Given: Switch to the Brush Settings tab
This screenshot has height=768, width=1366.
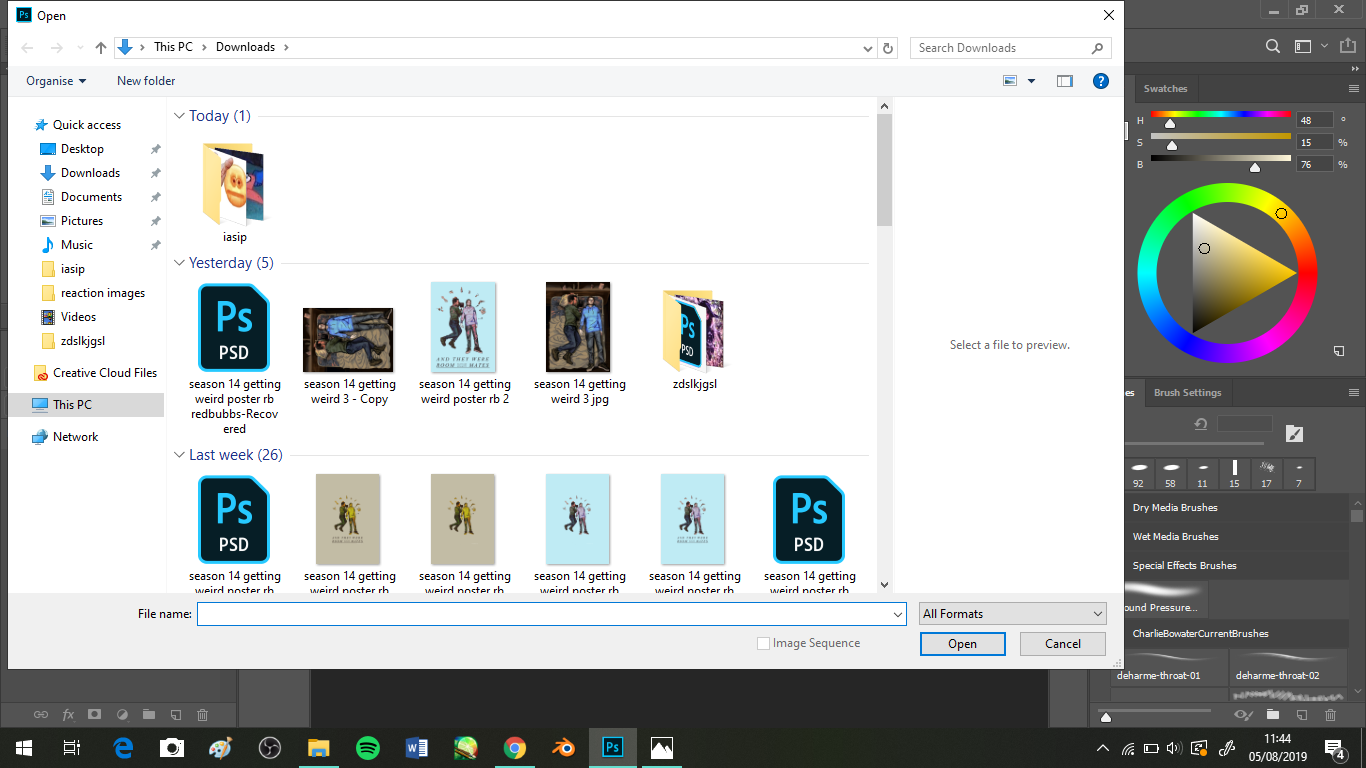Looking at the screenshot, I should click(1187, 392).
